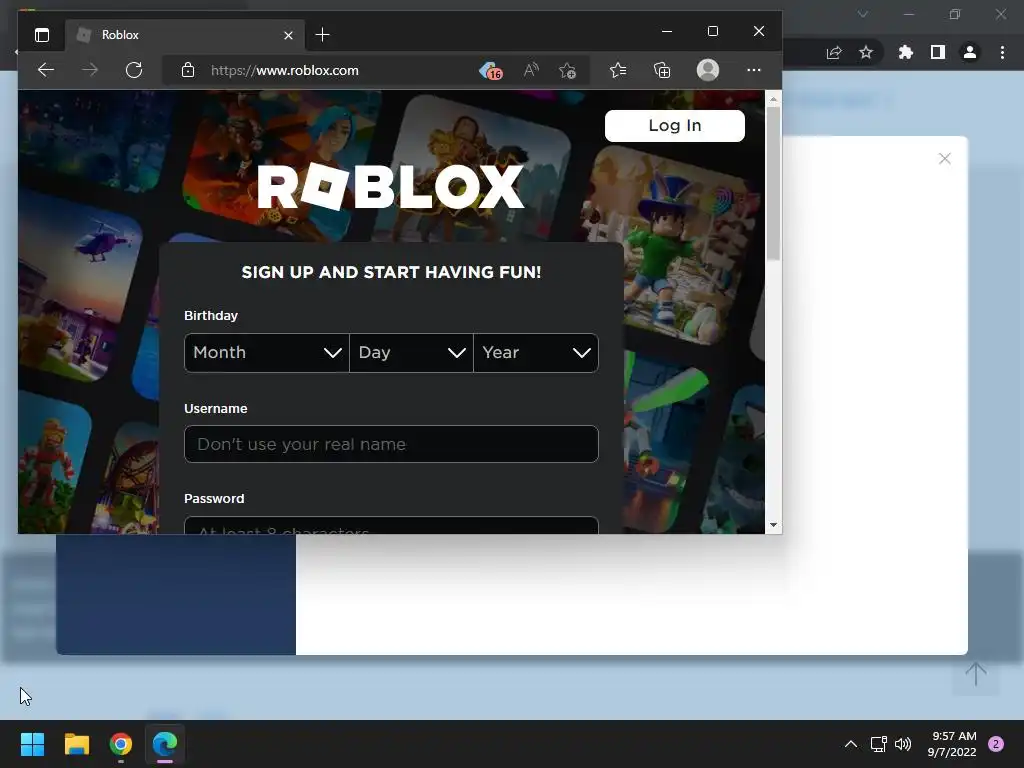Click the Edge address bar URL
The image size is (1024, 768).
click(285, 71)
